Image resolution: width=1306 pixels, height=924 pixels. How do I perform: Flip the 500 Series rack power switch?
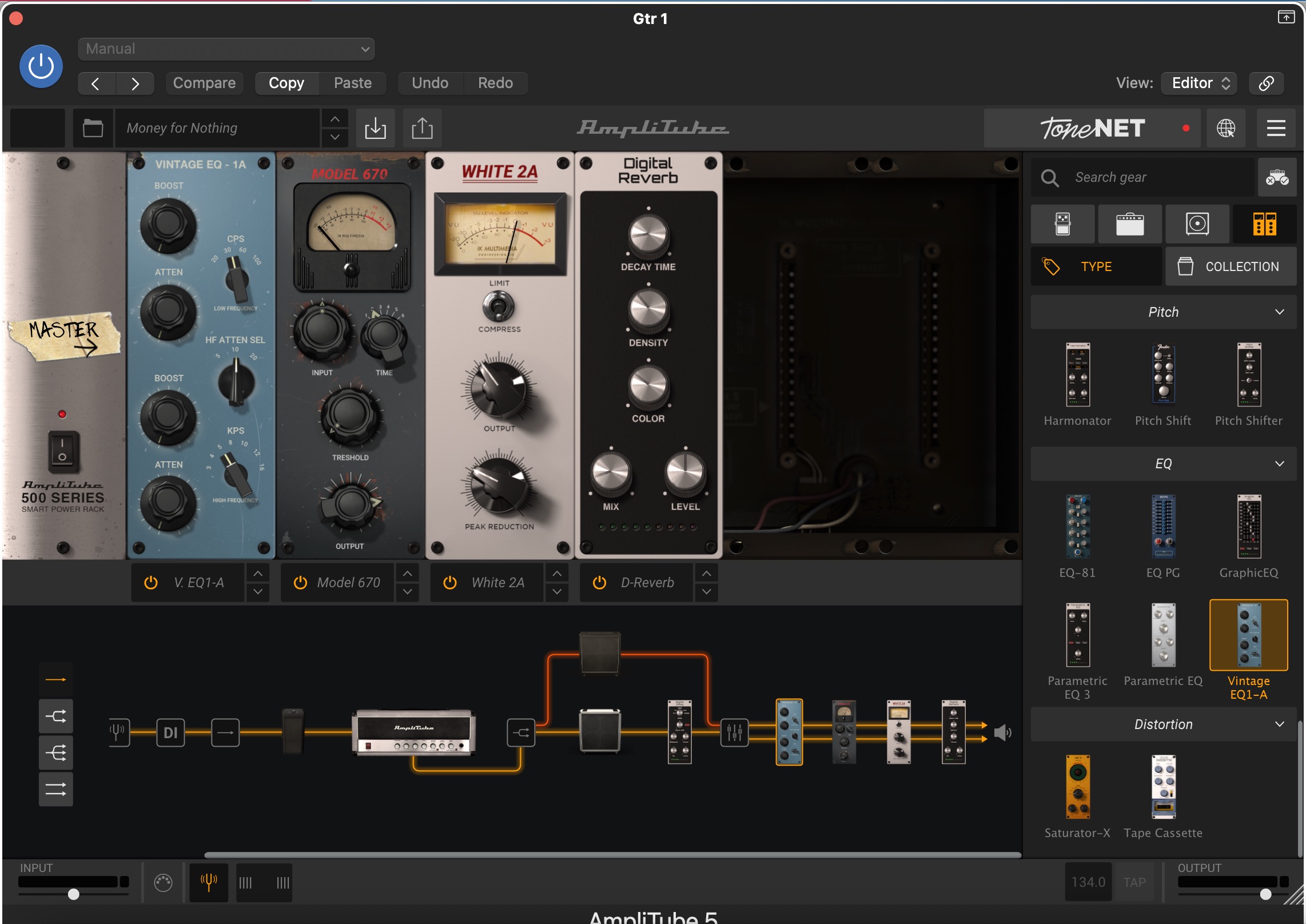click(62, 451)
